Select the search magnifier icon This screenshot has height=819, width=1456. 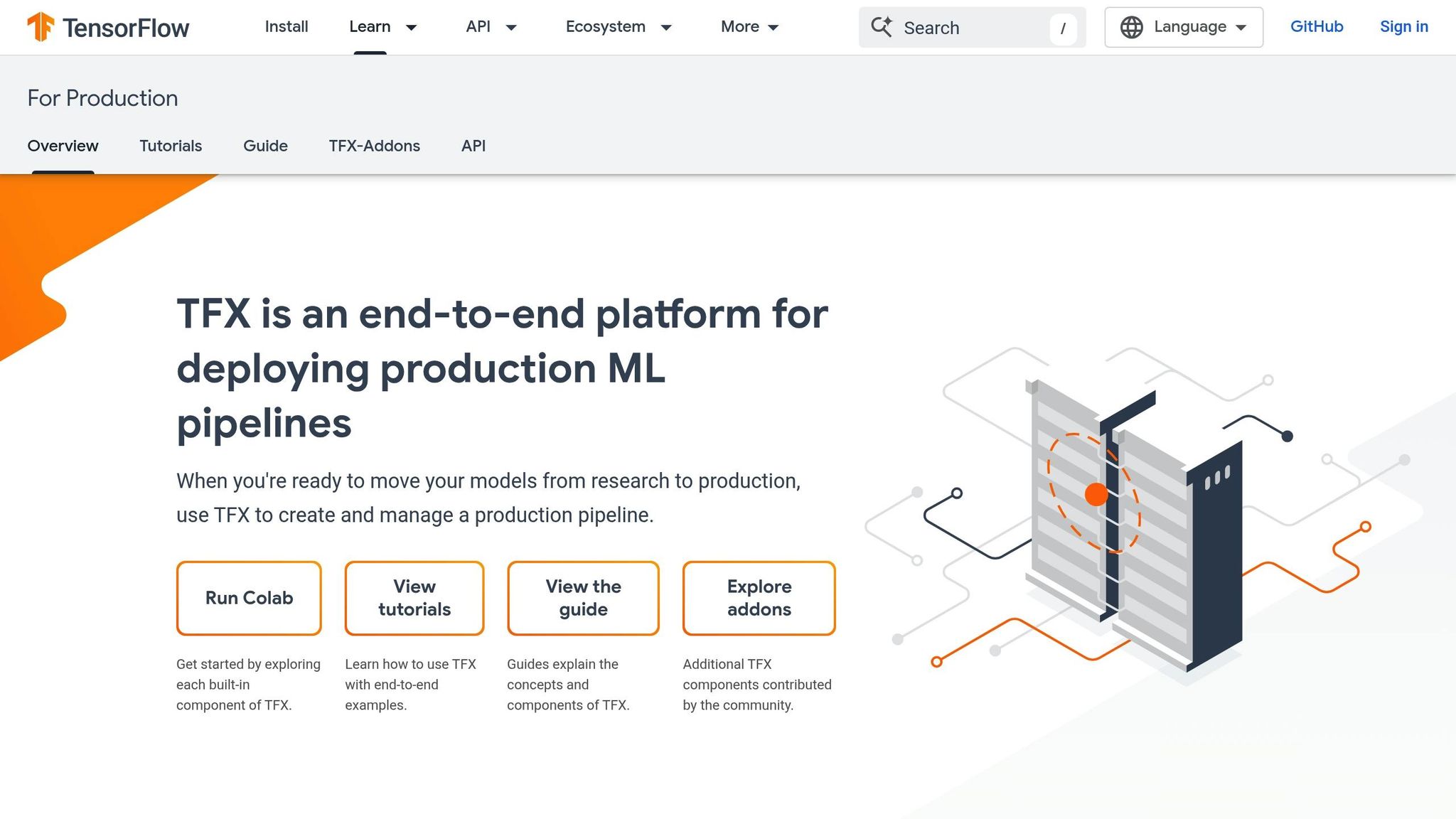[882, 27]
